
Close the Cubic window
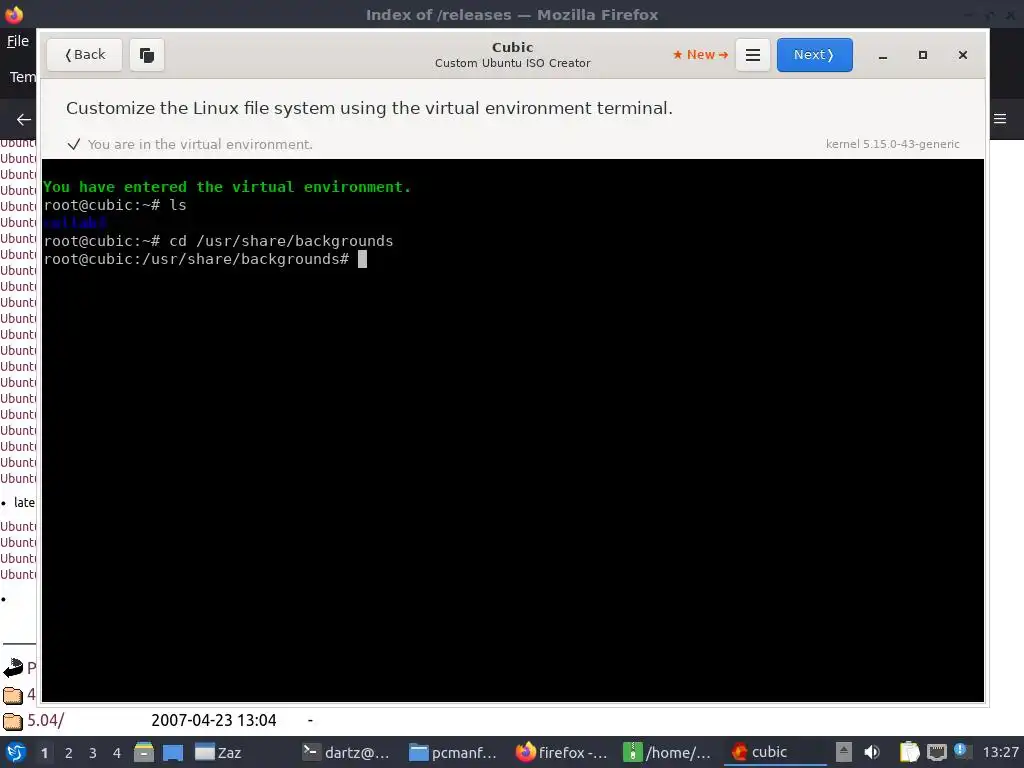(x=963, y=56)
